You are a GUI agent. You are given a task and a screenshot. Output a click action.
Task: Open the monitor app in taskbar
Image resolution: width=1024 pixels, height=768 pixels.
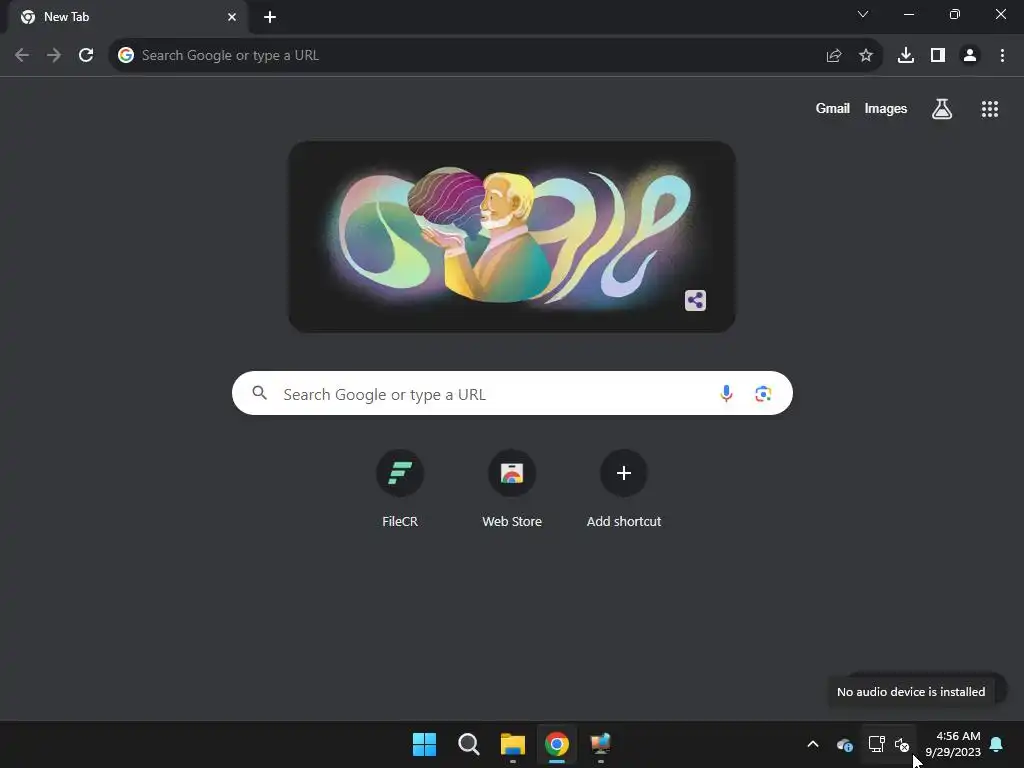coord(601,744)
